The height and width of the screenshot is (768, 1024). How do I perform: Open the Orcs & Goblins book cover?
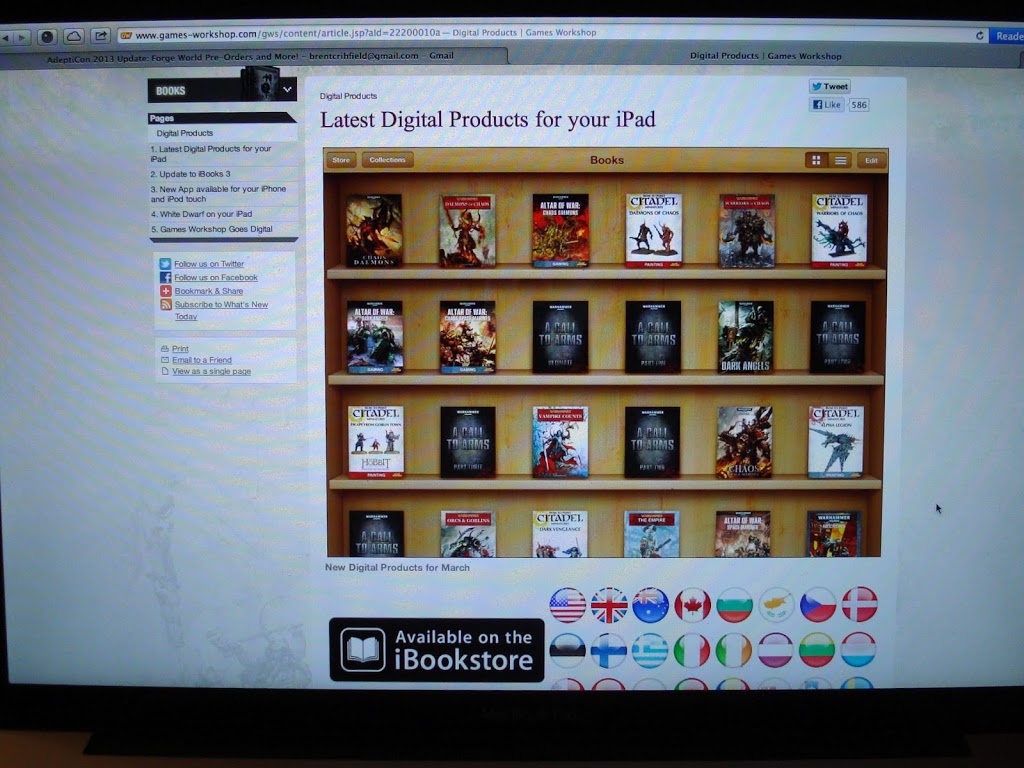468,534
